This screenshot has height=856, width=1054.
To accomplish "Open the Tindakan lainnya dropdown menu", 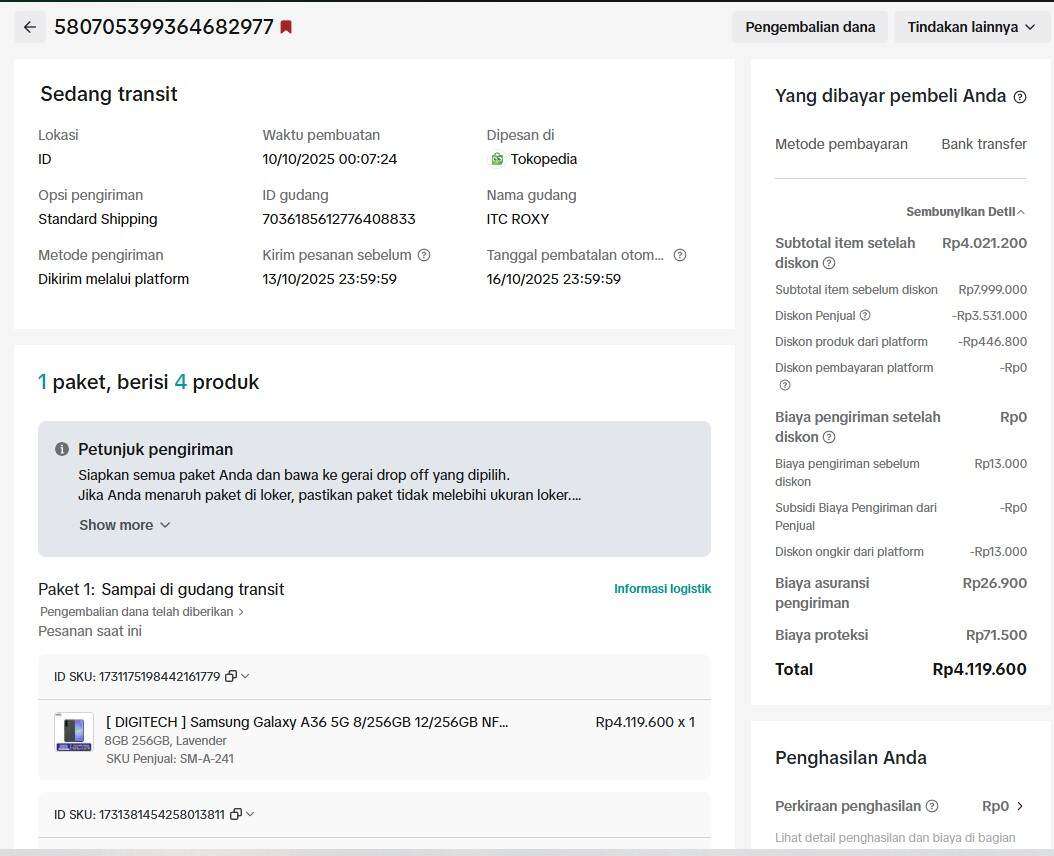I will pos(970,27).
